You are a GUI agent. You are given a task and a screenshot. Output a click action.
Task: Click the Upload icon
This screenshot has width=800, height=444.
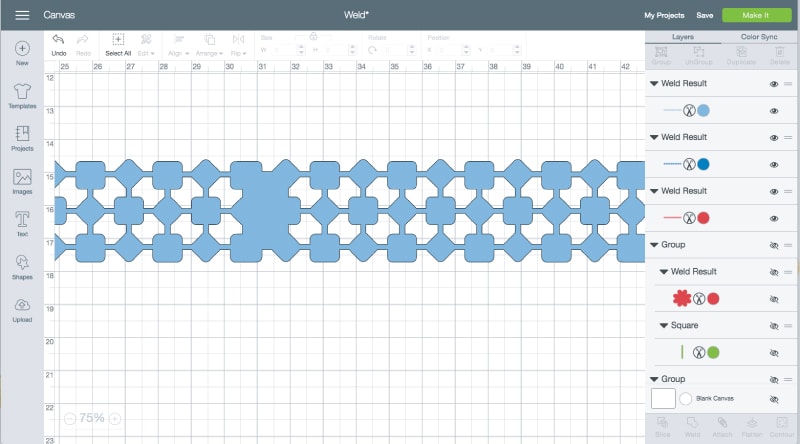(x=22, y=308)
